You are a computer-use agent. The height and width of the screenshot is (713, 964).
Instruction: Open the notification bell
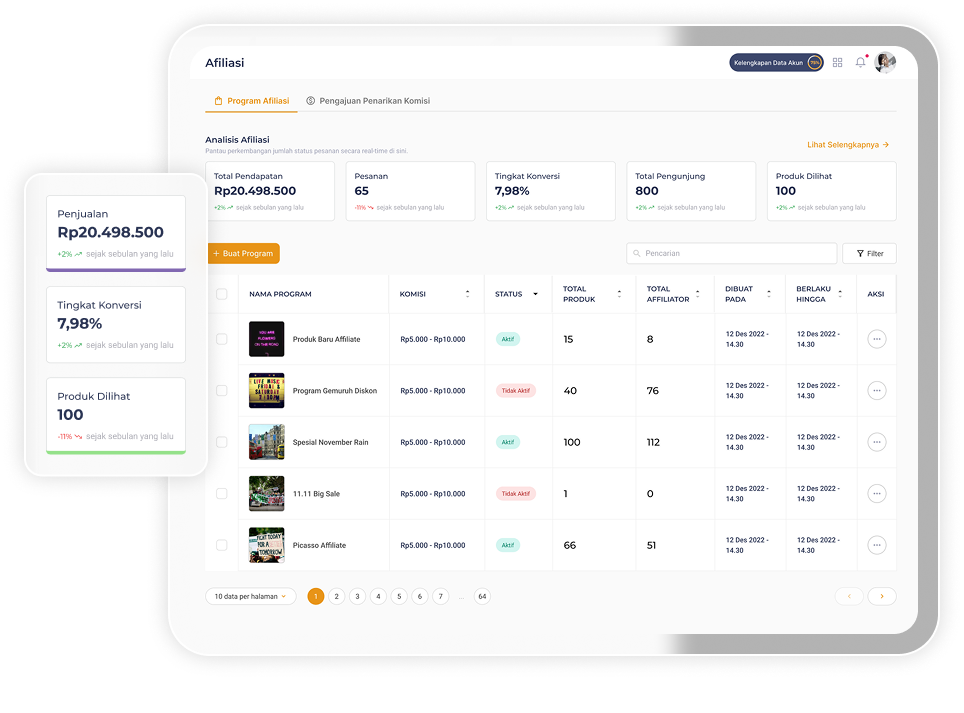click(860, 62)
